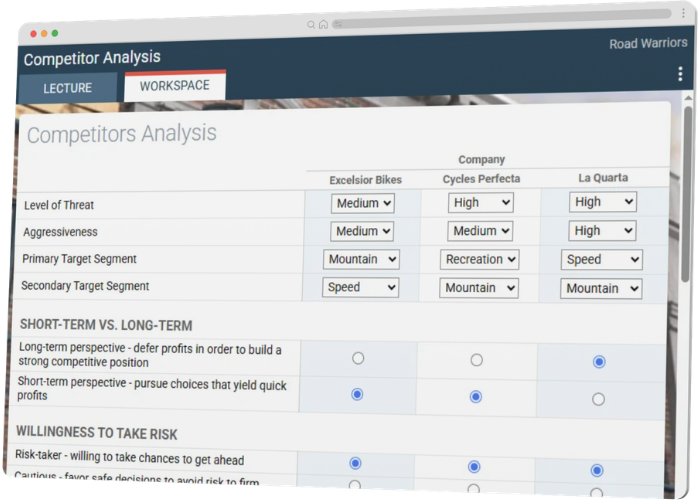Click the browser address bar

(502, 20)
